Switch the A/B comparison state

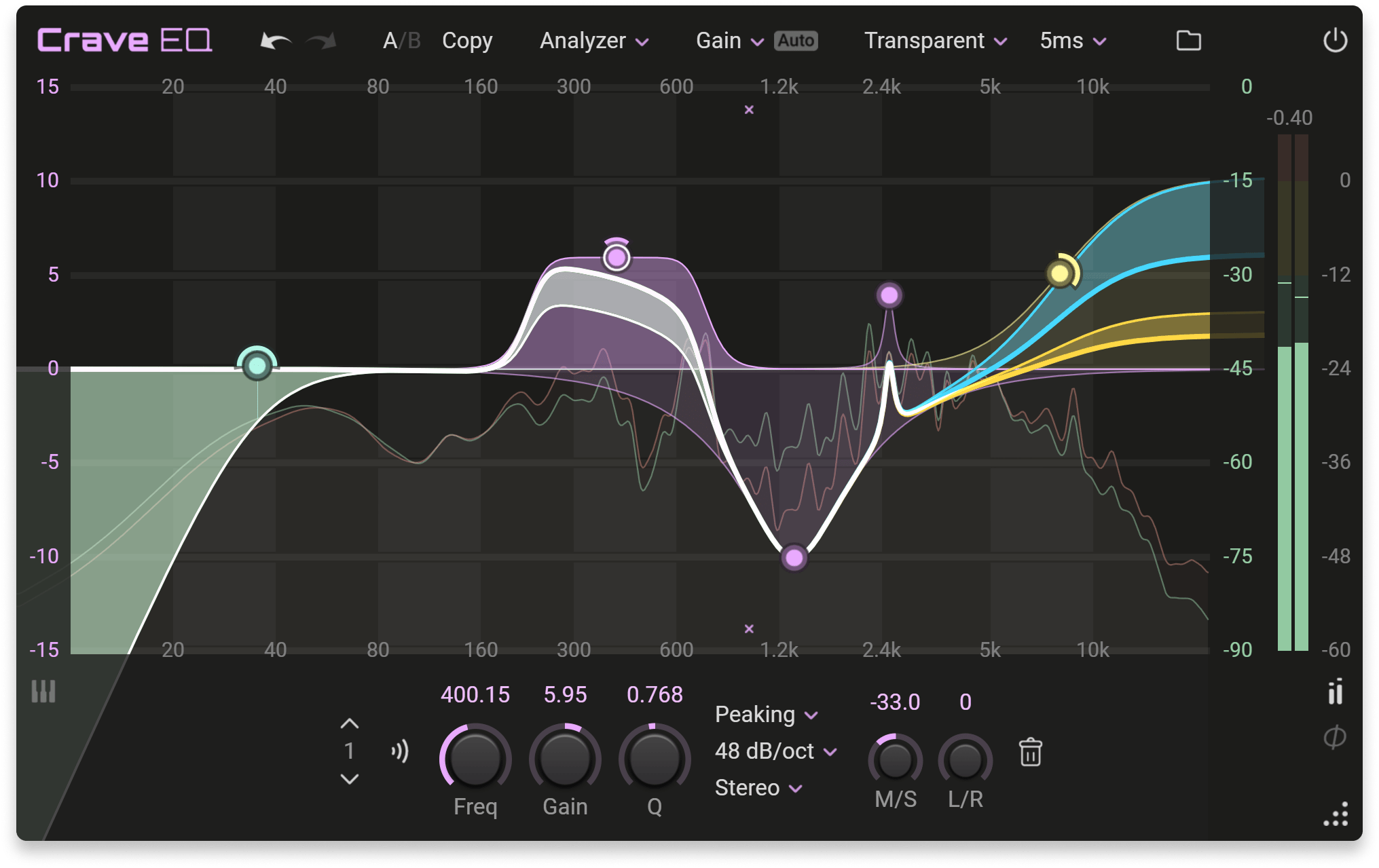[x=401, y=41]
